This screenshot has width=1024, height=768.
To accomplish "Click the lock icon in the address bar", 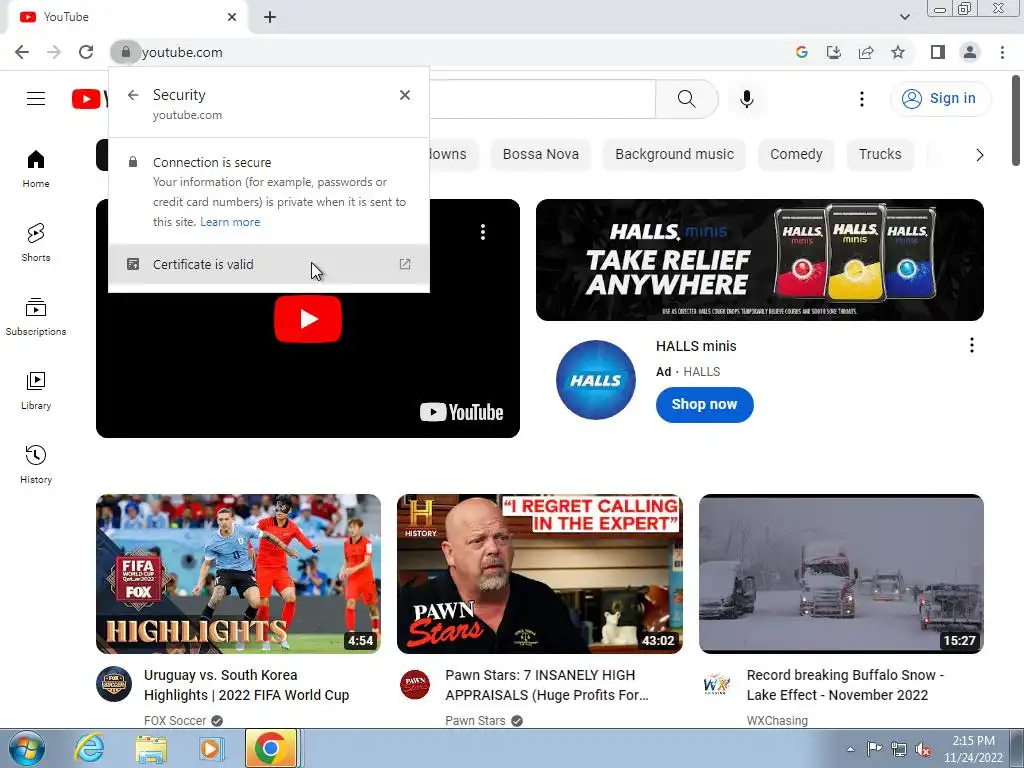I will click(x=125, y=52).
